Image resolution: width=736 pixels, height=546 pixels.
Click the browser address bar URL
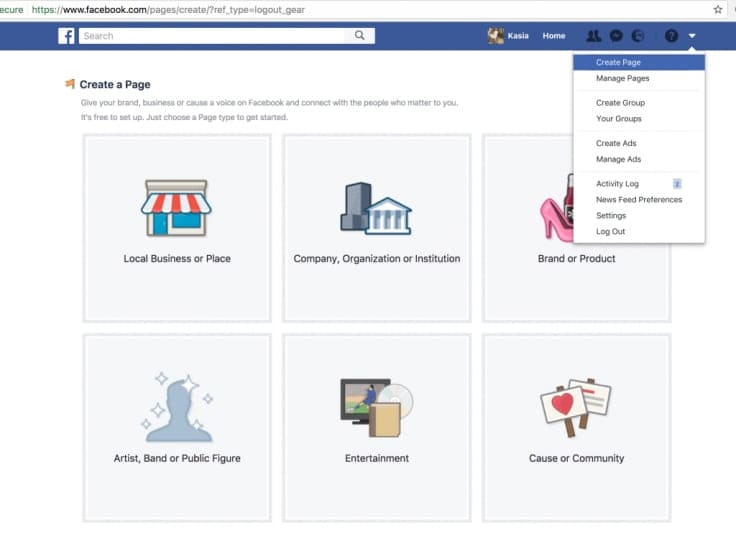(168, 9)
